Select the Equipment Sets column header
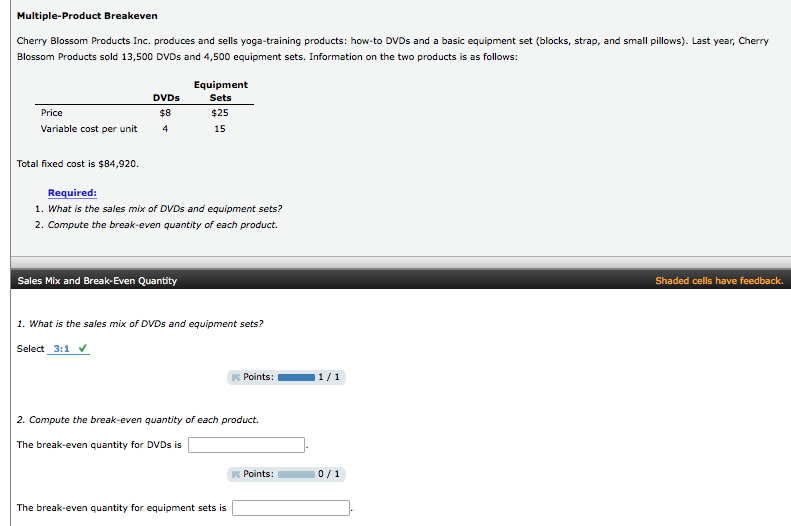 (x=220, y=91)
